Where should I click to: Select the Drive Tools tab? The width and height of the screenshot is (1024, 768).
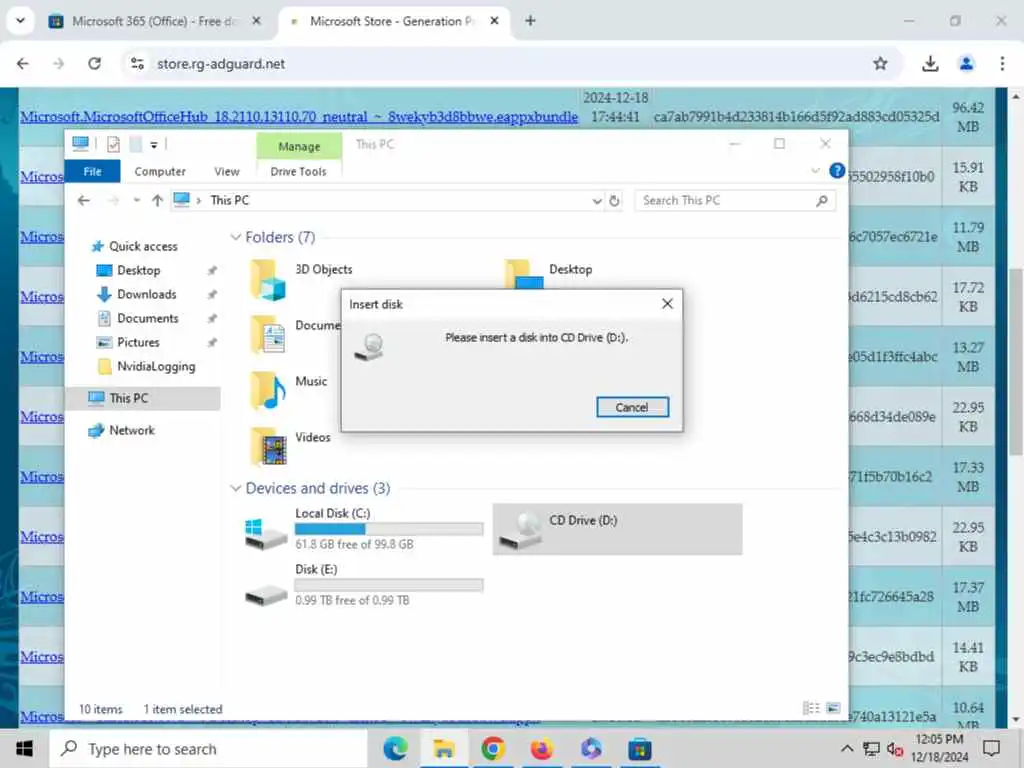point(298,171)
